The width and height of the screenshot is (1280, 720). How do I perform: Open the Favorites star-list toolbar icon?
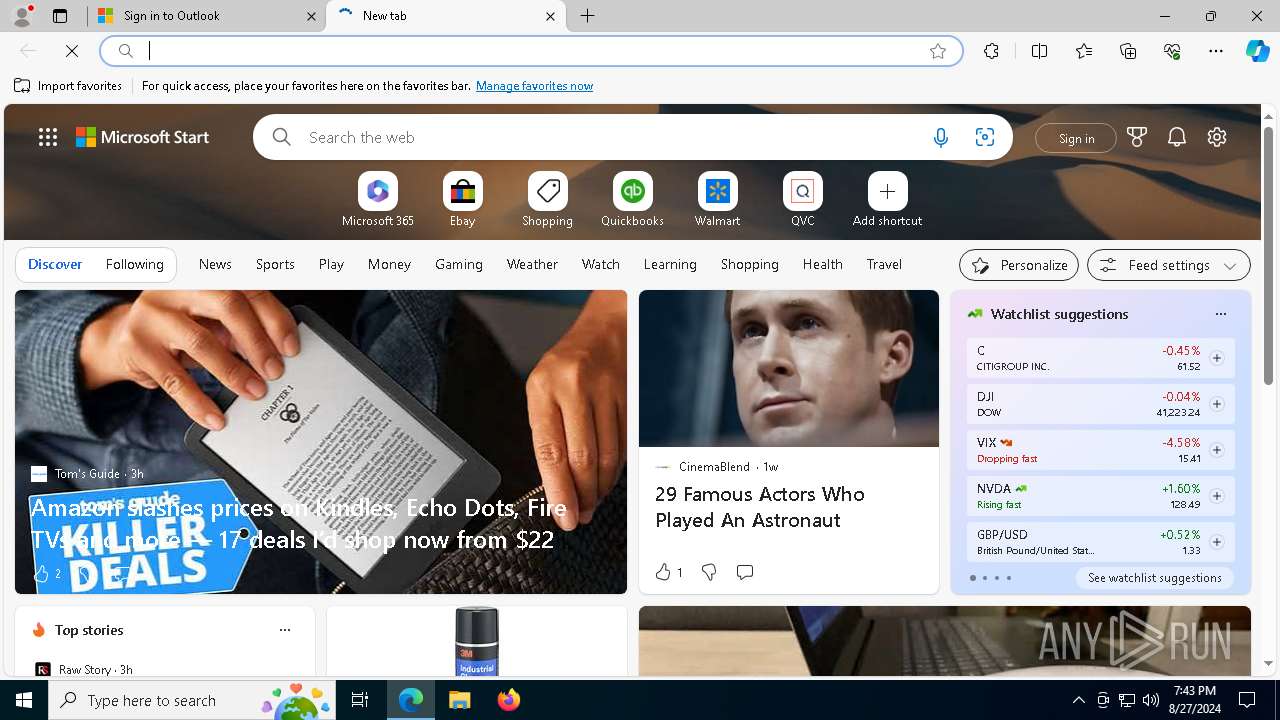click(x=1084, y=51)
